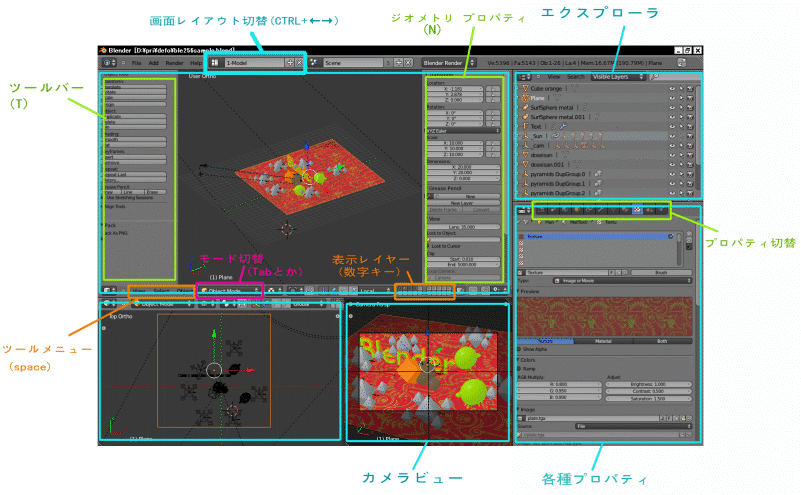Click the outliner search magnifier icon
801x495 pixels.
click(x=654, y=77)
